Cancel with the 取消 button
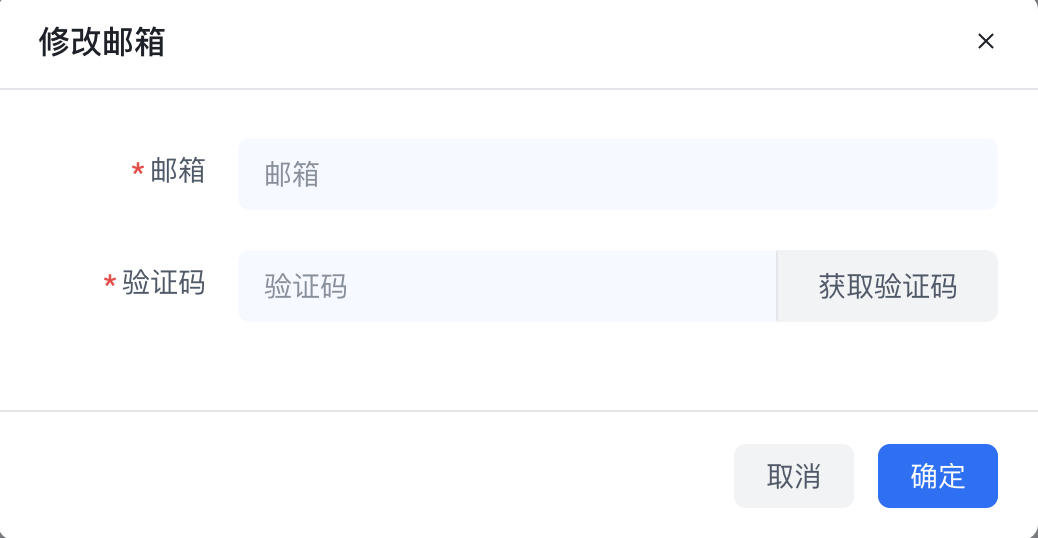The image size is (1038, 538). click(x=793, y=476)
